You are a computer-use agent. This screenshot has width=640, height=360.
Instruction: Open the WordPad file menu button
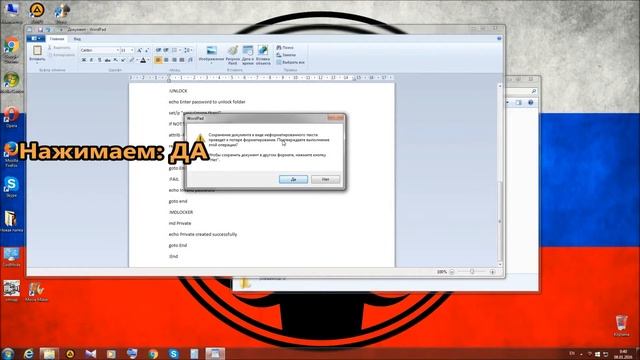[x=36, y=38]
